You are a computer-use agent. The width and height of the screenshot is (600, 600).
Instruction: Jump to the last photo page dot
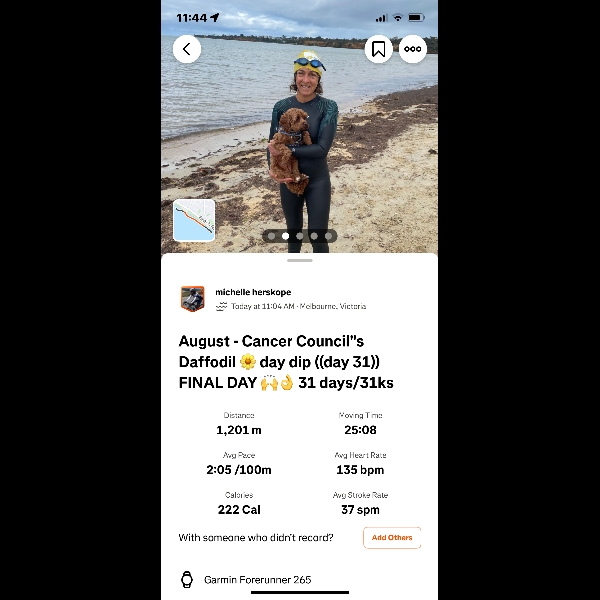328,236
